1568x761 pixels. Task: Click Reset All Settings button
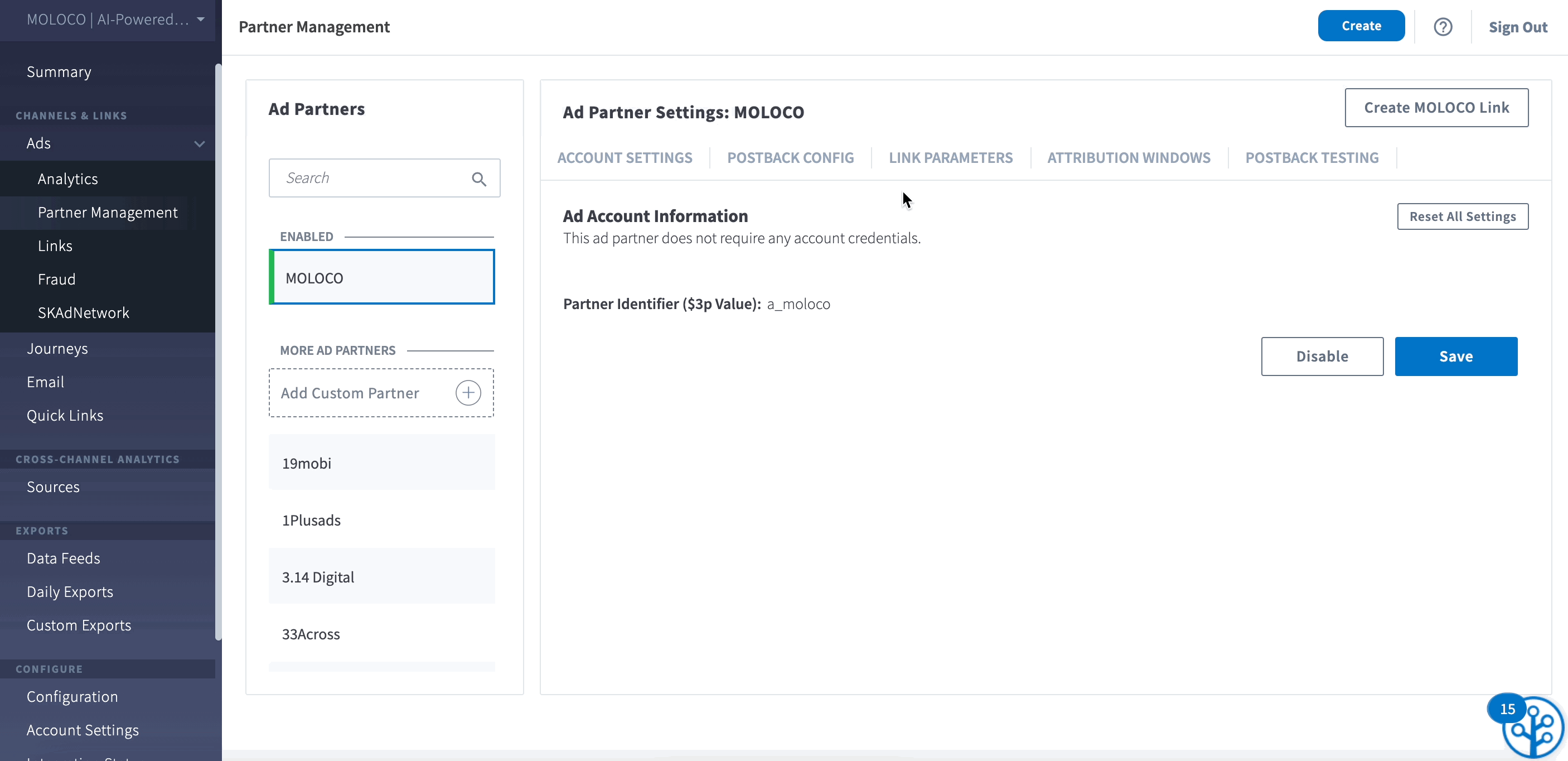1462,216
